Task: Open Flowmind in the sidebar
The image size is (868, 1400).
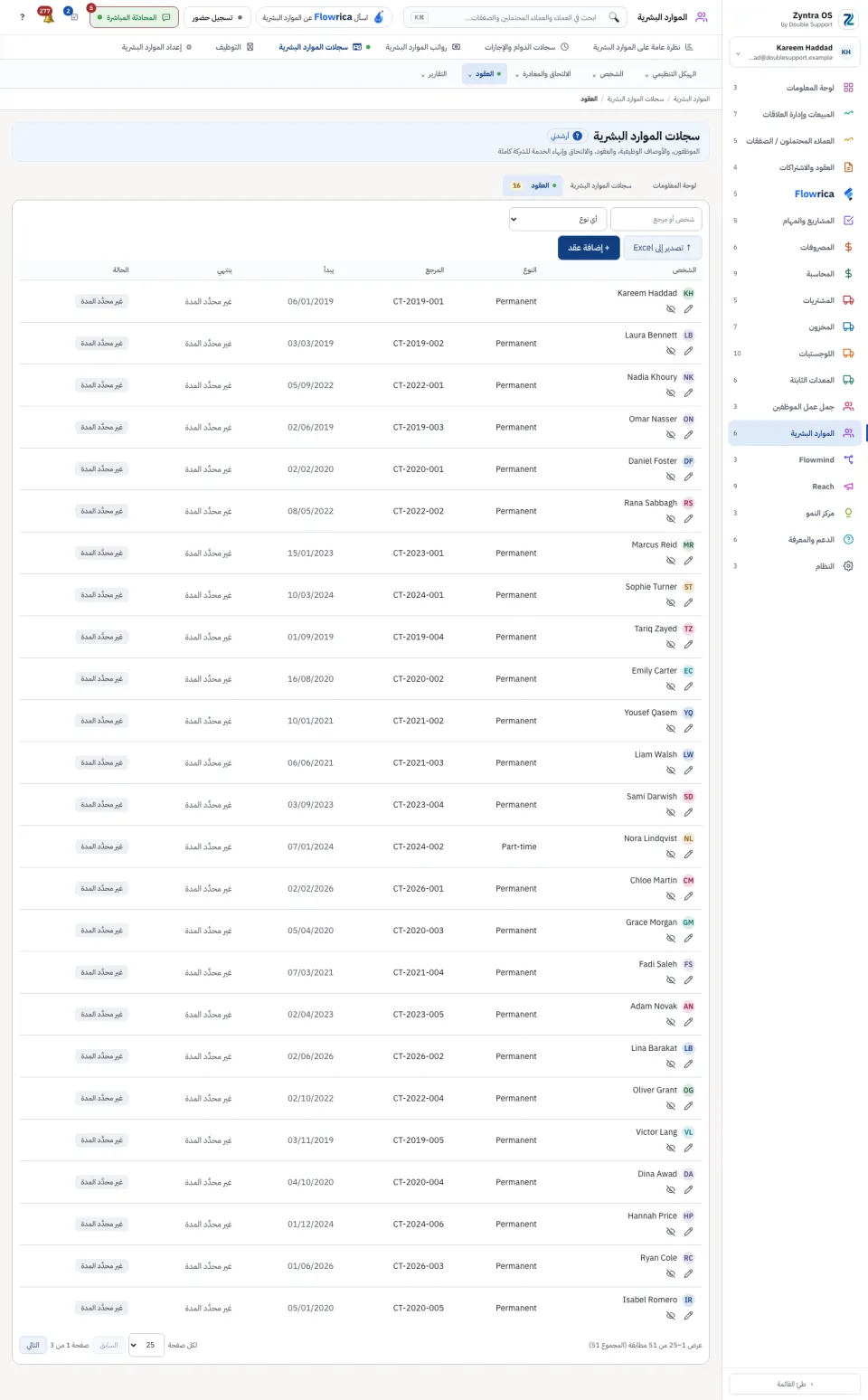Action: coord(795,459)
